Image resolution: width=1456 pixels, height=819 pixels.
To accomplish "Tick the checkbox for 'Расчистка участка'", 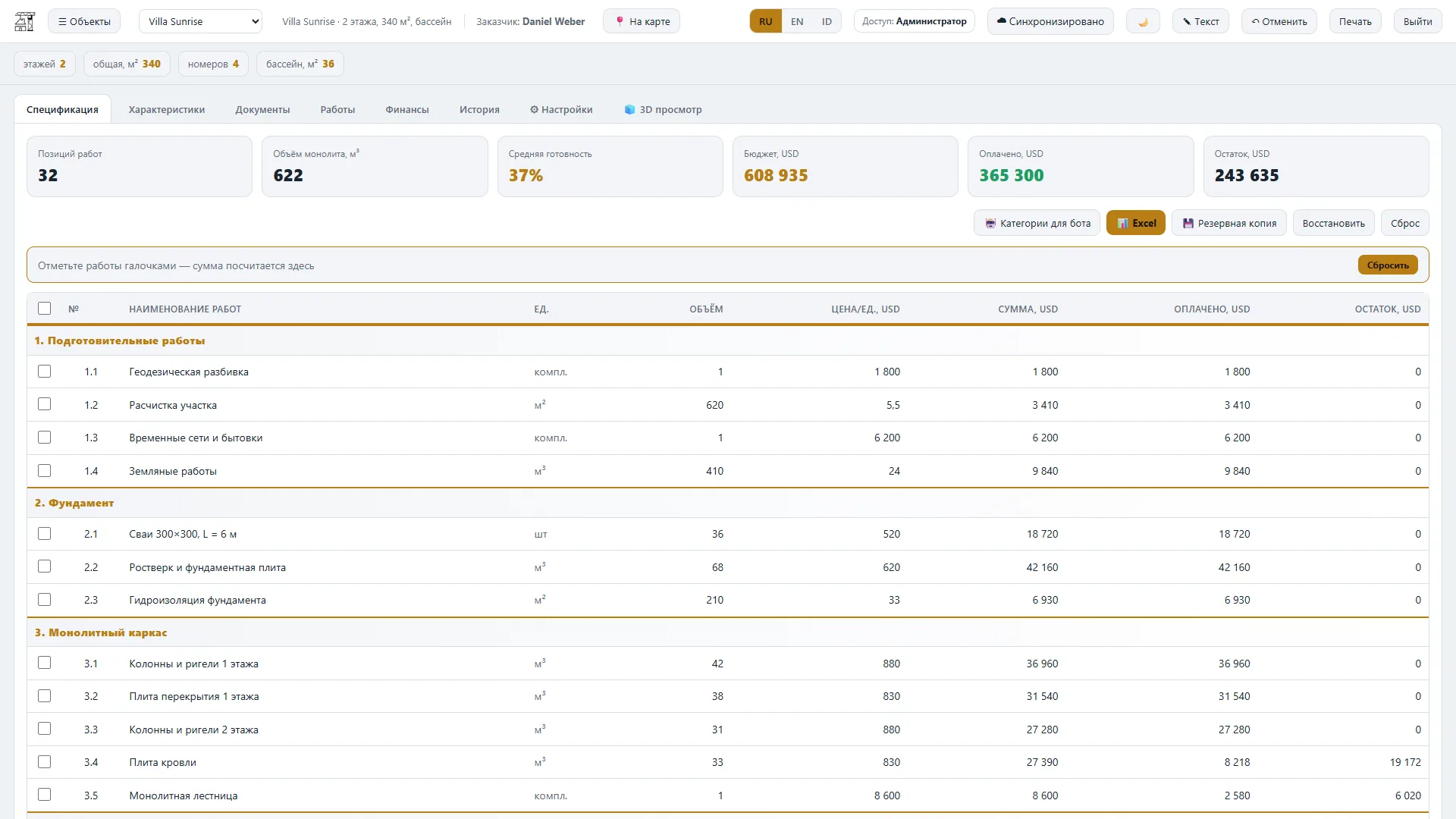I will tap(45, 404).
